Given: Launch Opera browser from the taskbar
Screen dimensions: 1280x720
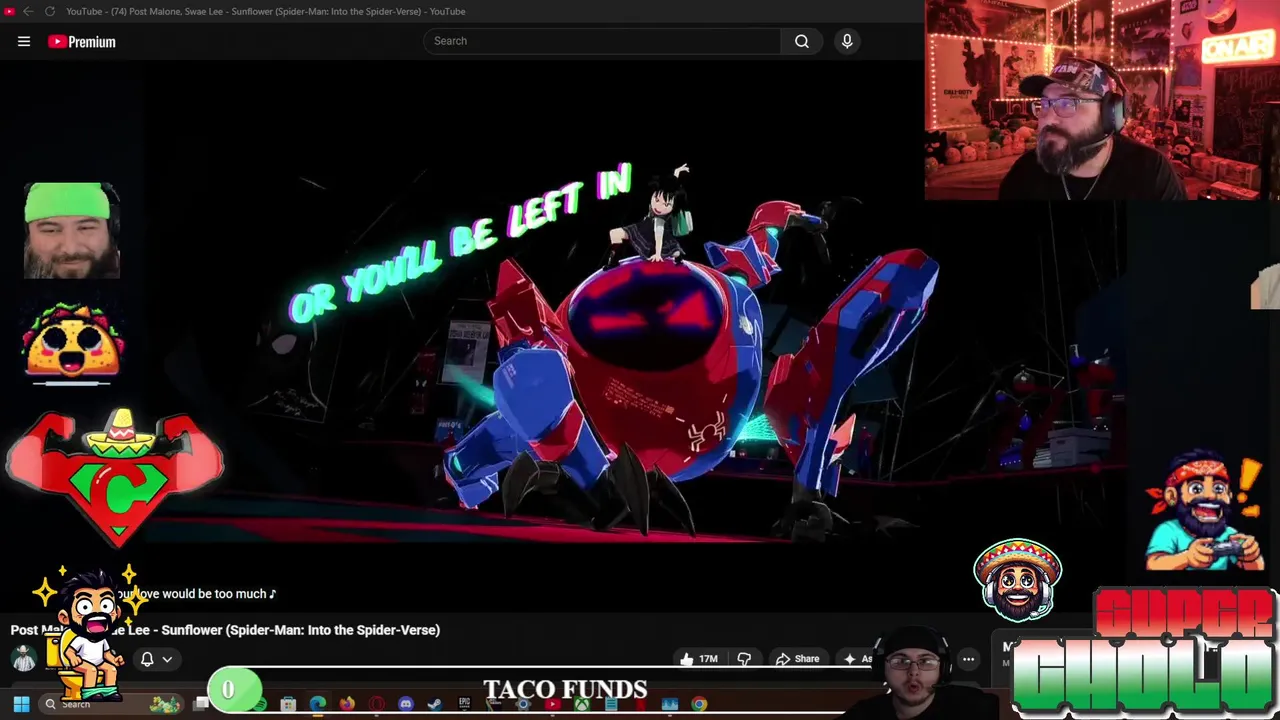Looking at the screenshot, I should [376, 704].
